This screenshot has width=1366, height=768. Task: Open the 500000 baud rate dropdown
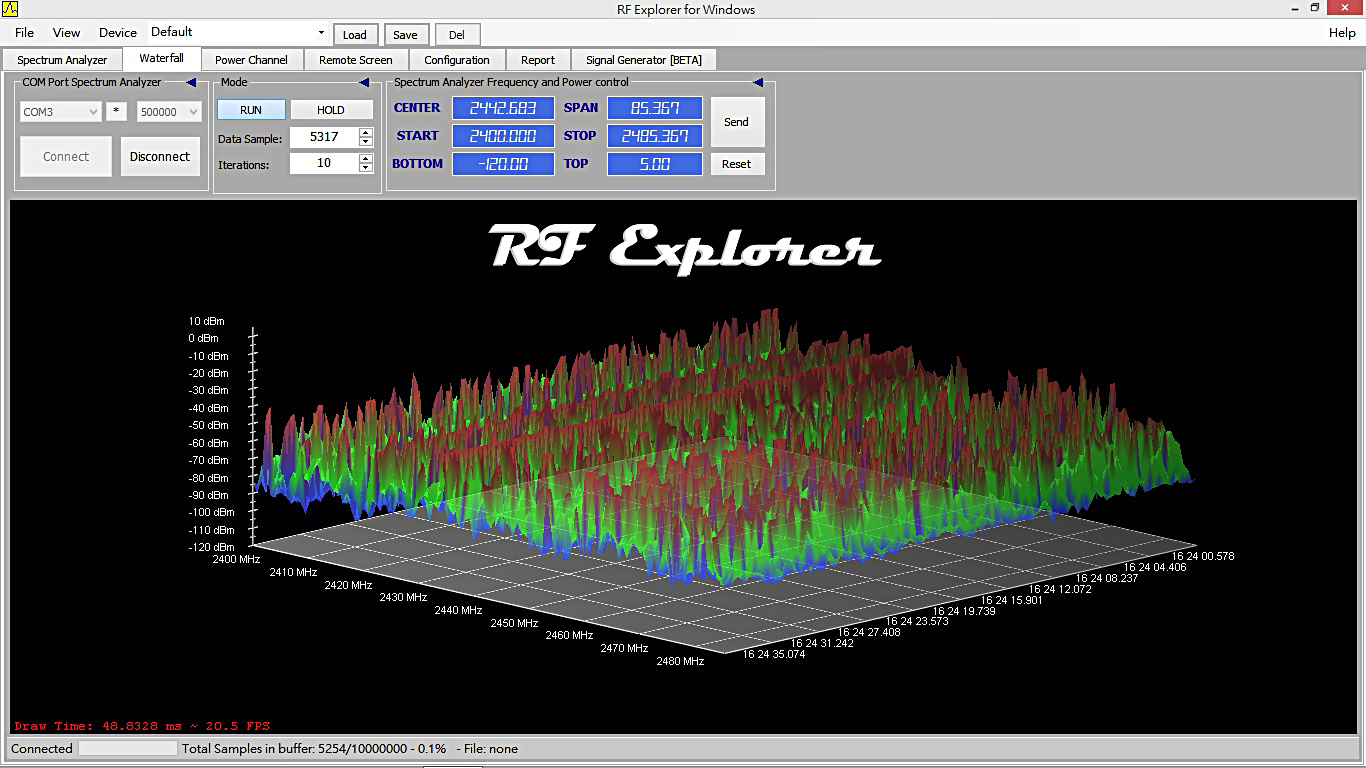[169, 112]
